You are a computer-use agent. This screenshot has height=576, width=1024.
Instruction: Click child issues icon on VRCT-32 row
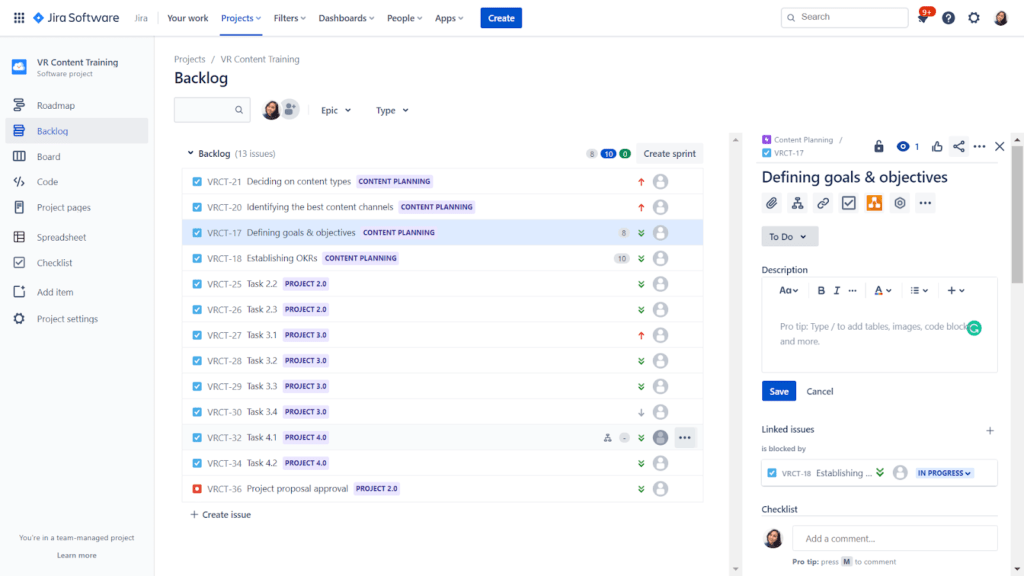(607, 438)
